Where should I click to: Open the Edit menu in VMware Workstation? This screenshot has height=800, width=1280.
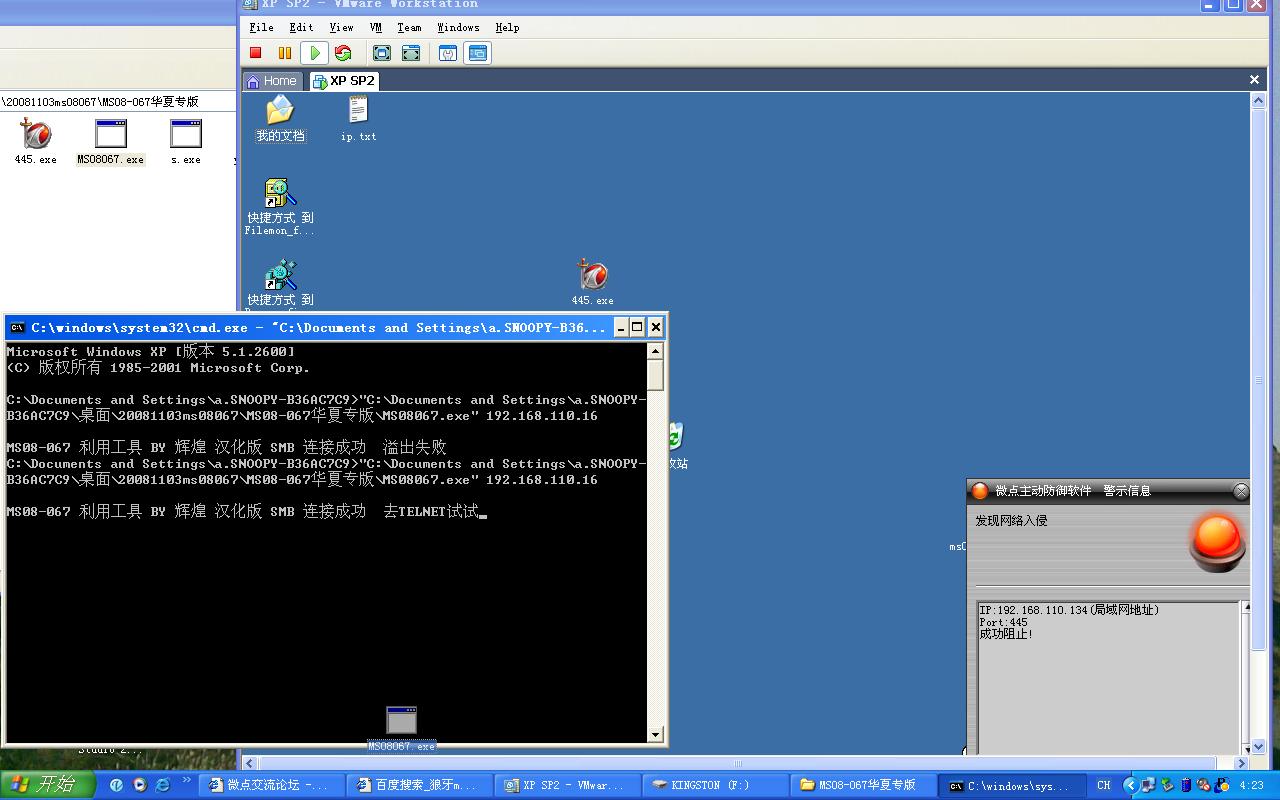pyautogui.click(x=301, y=28)
